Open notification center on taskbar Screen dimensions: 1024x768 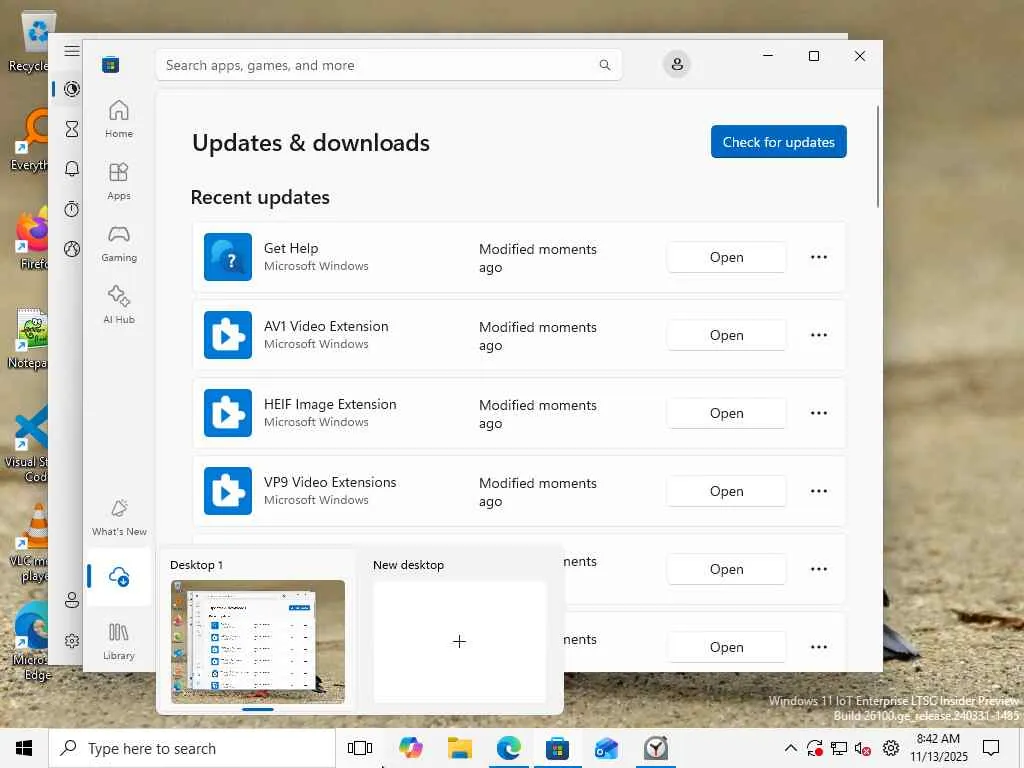tap(991, 748)
